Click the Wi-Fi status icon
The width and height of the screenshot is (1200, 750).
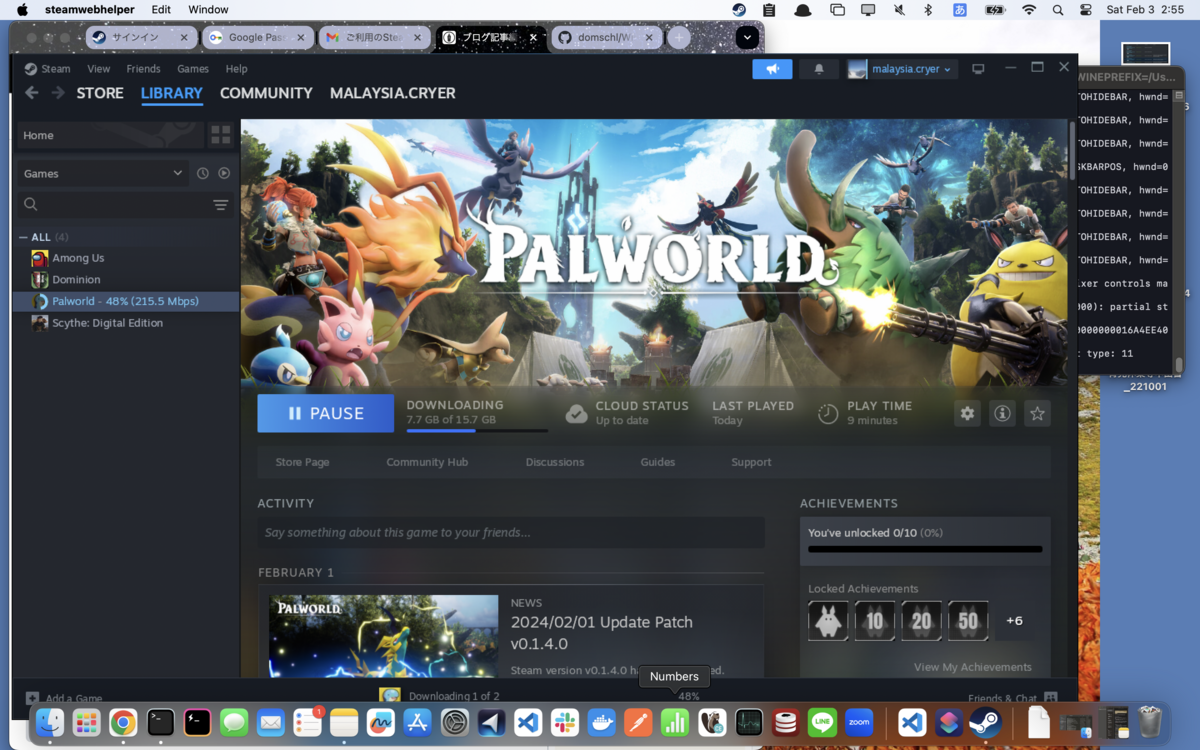1029,10
